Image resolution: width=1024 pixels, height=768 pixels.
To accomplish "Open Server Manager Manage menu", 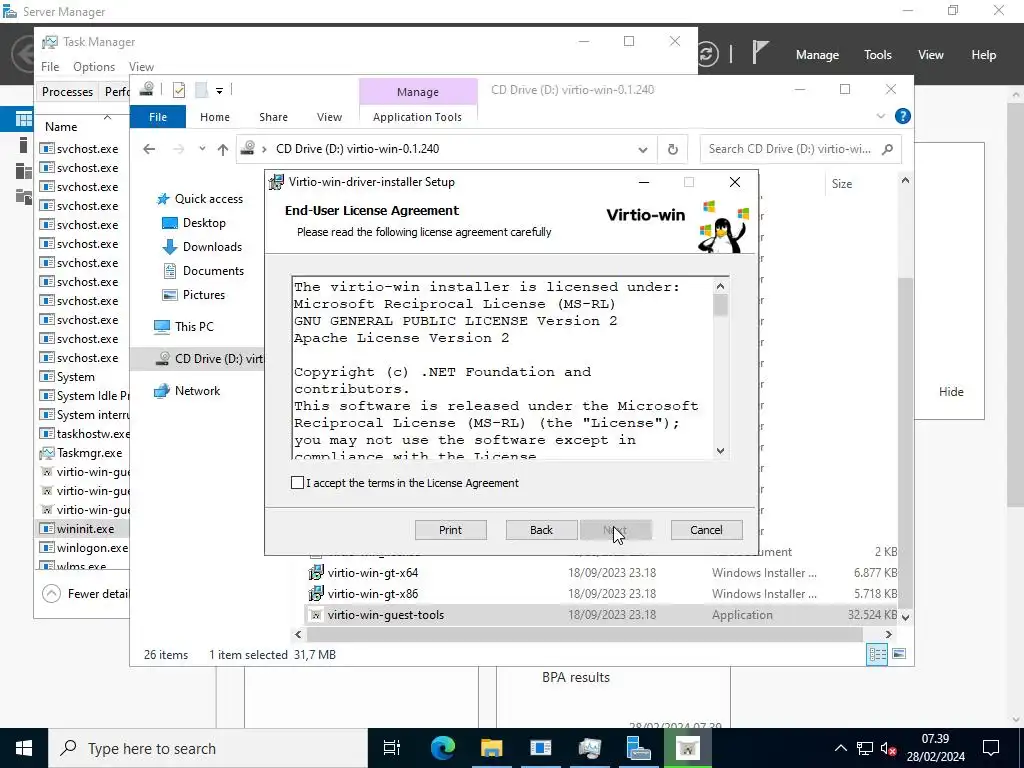I will pyautogui.click(x=817, y=55).
